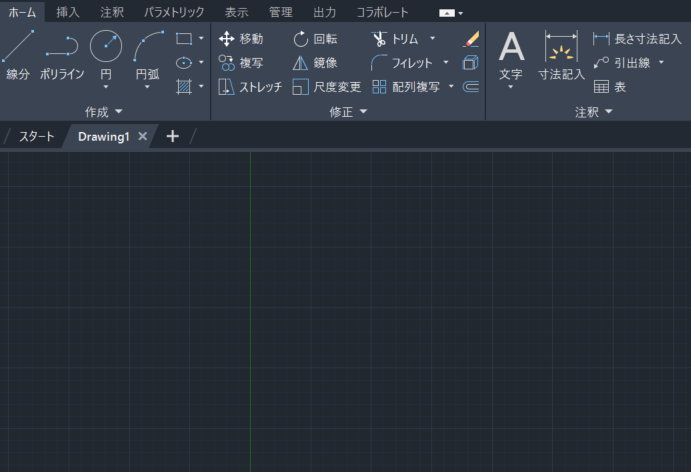Viewport: 691px width, 472px height.
Task: Click the new drawing plus tab button
Action: click(x=172, y=136)
